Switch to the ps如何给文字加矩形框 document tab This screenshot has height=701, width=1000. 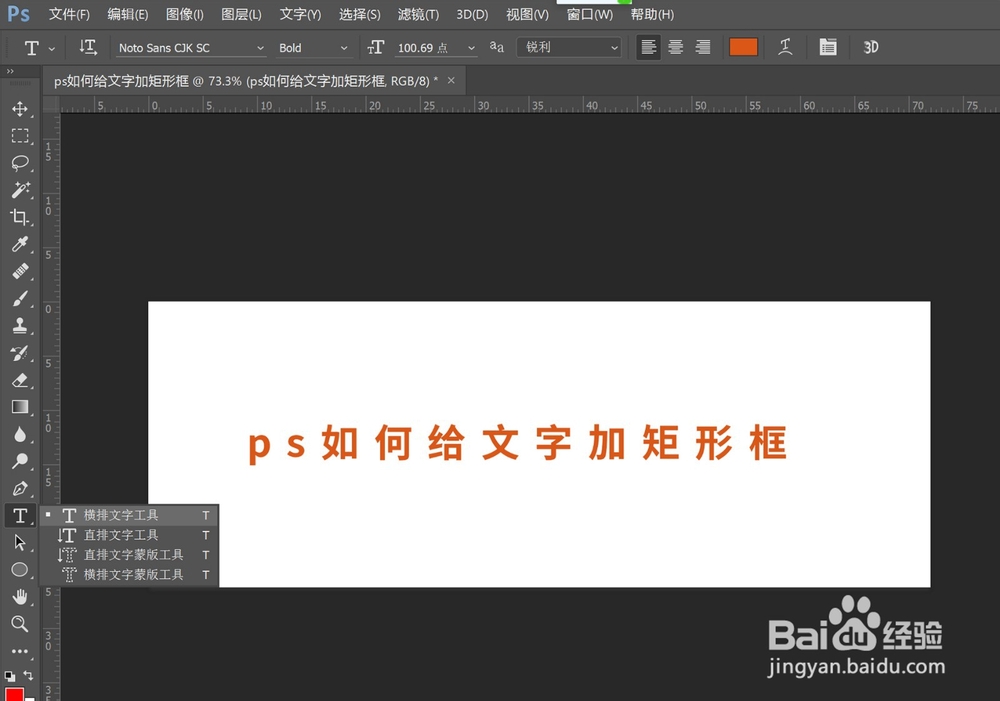tap(246, 81)
